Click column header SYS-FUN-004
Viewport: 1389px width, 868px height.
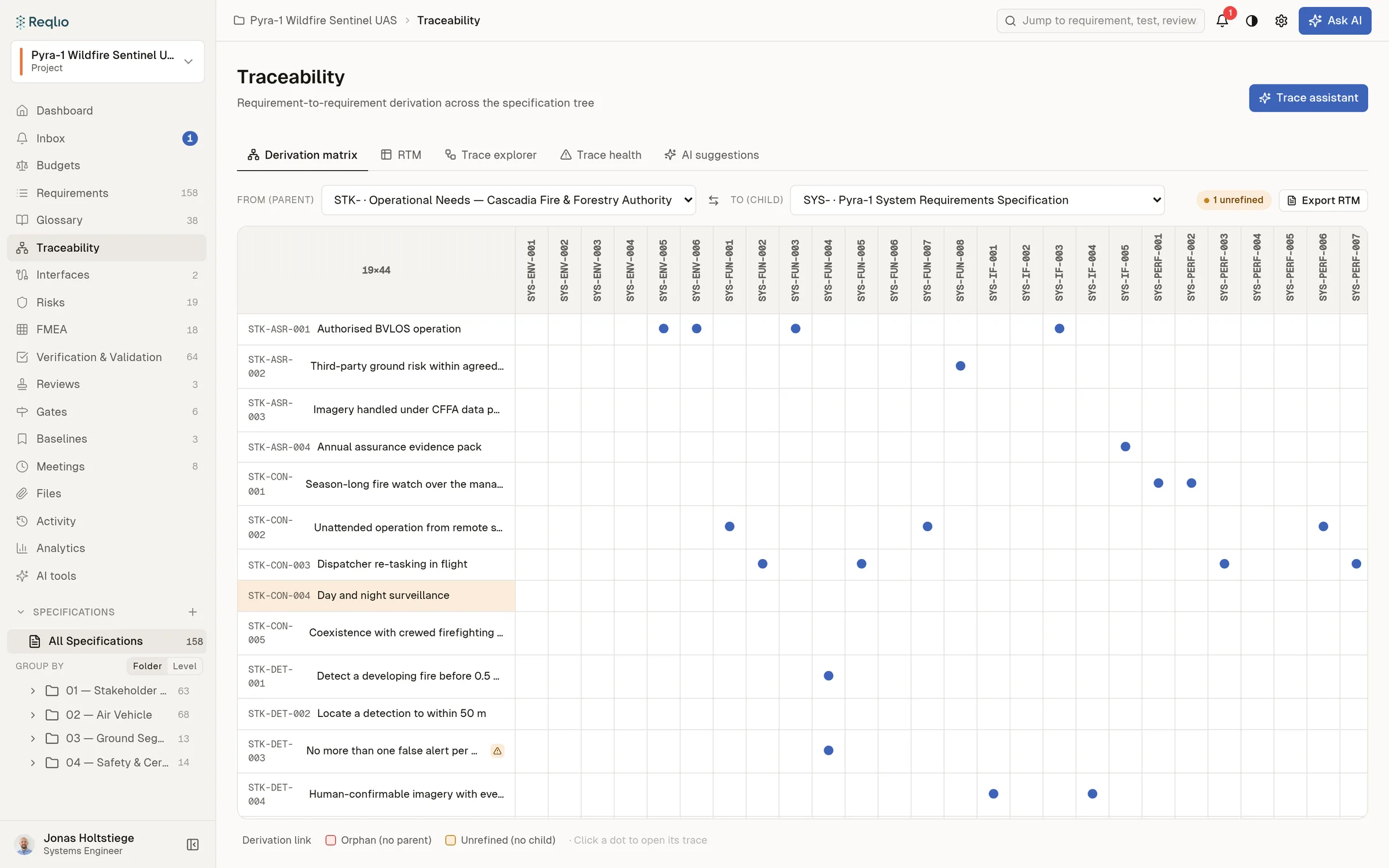(x=828, y=270)
